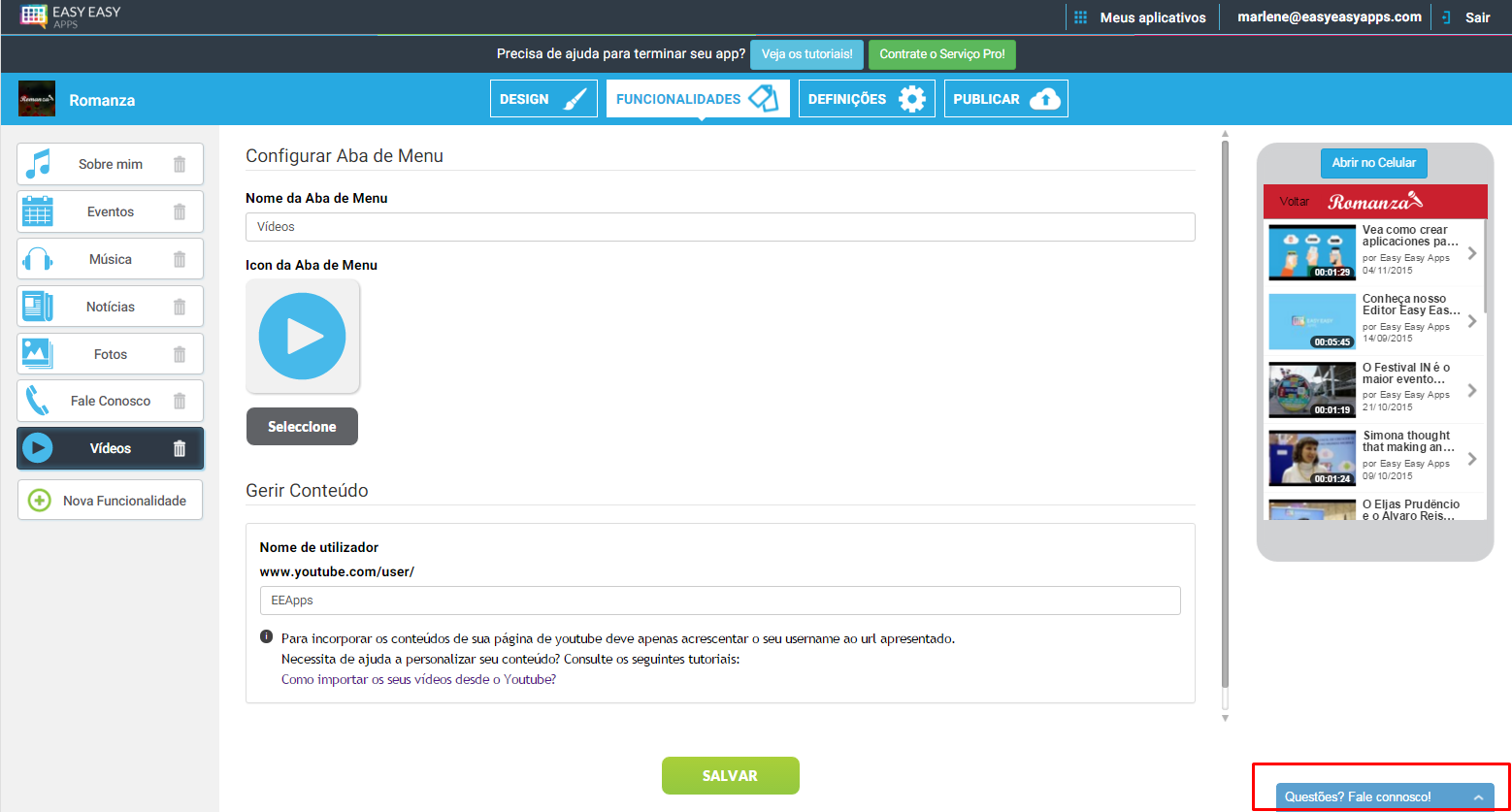1512x812 pixels.
Task: Click the Abrir no Celular button
Action: [1374, 163]
